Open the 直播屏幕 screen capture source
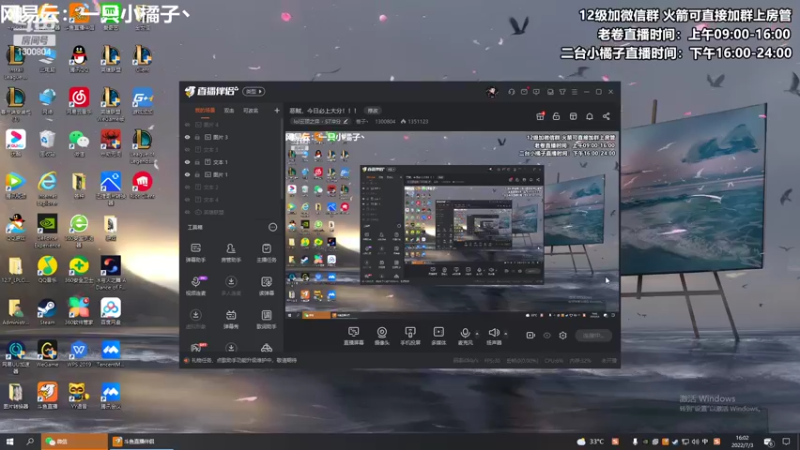800x450 pixels. [x=354, y=336]
